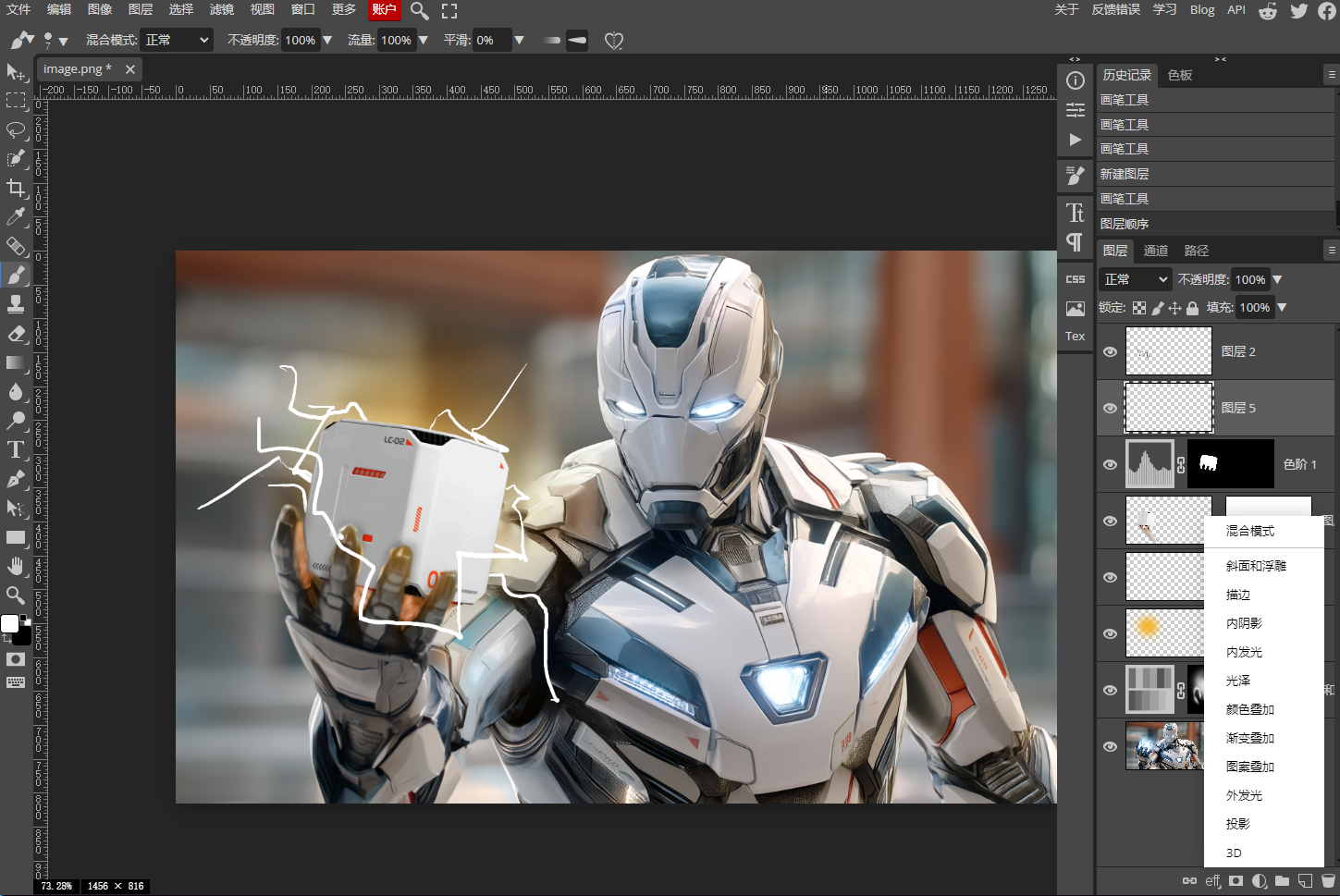The width and height of the screenshot is (1340, 896).
Task: Hide layer 图层 2 with eye icon
Action: point(1110,351)
